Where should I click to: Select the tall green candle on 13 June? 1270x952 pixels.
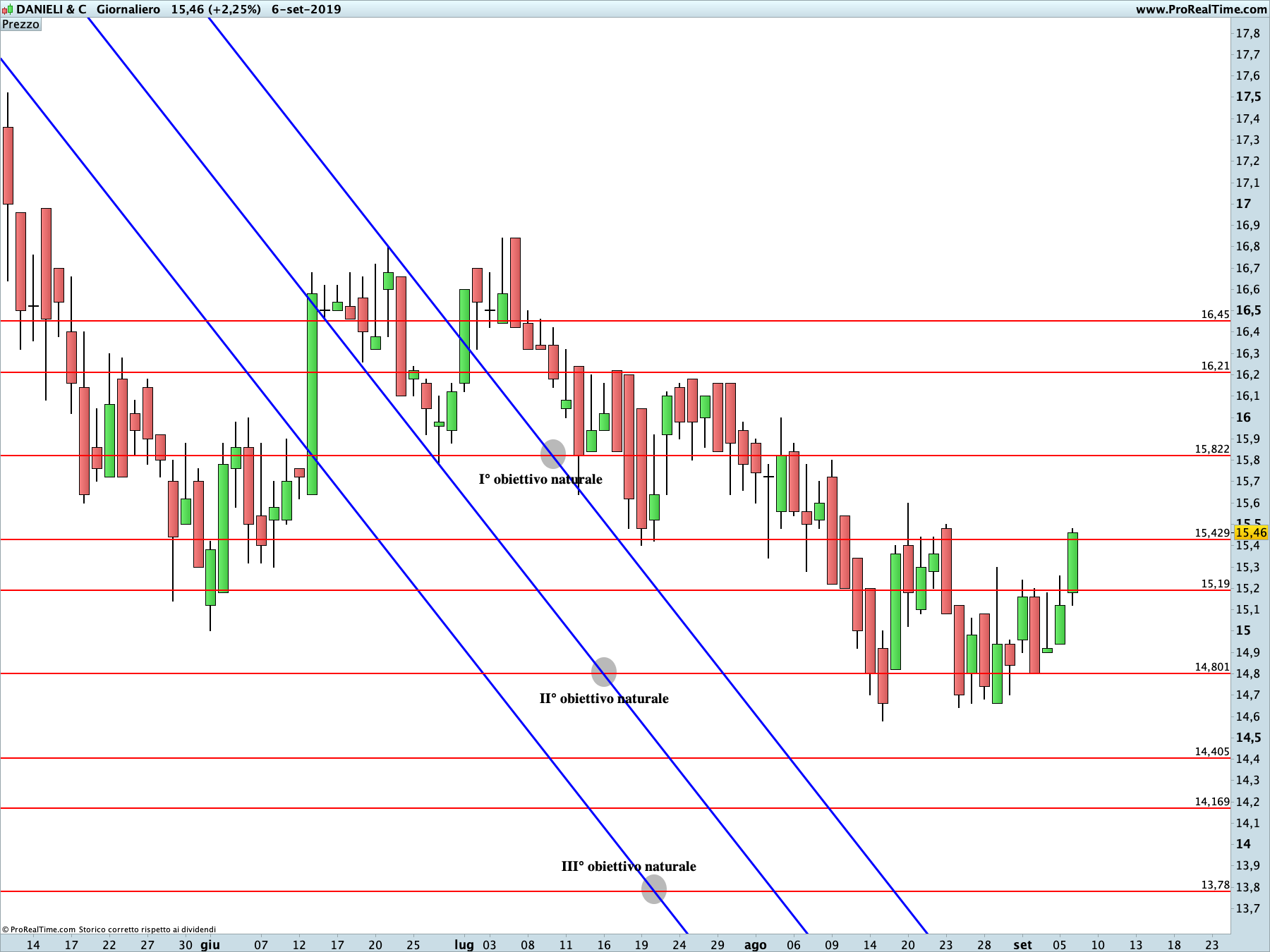(x=312, y=394)
